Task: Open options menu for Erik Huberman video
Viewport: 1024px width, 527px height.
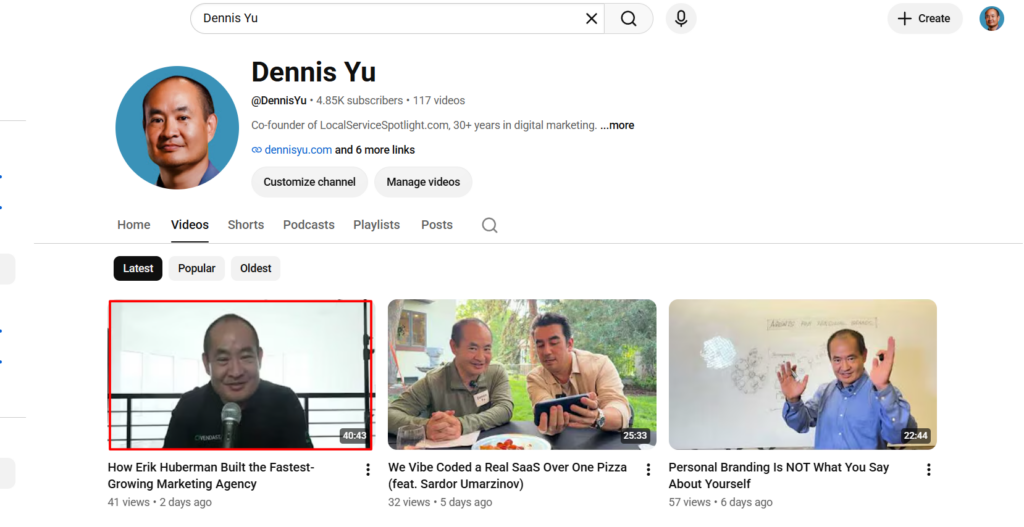Action: (368, 470)
